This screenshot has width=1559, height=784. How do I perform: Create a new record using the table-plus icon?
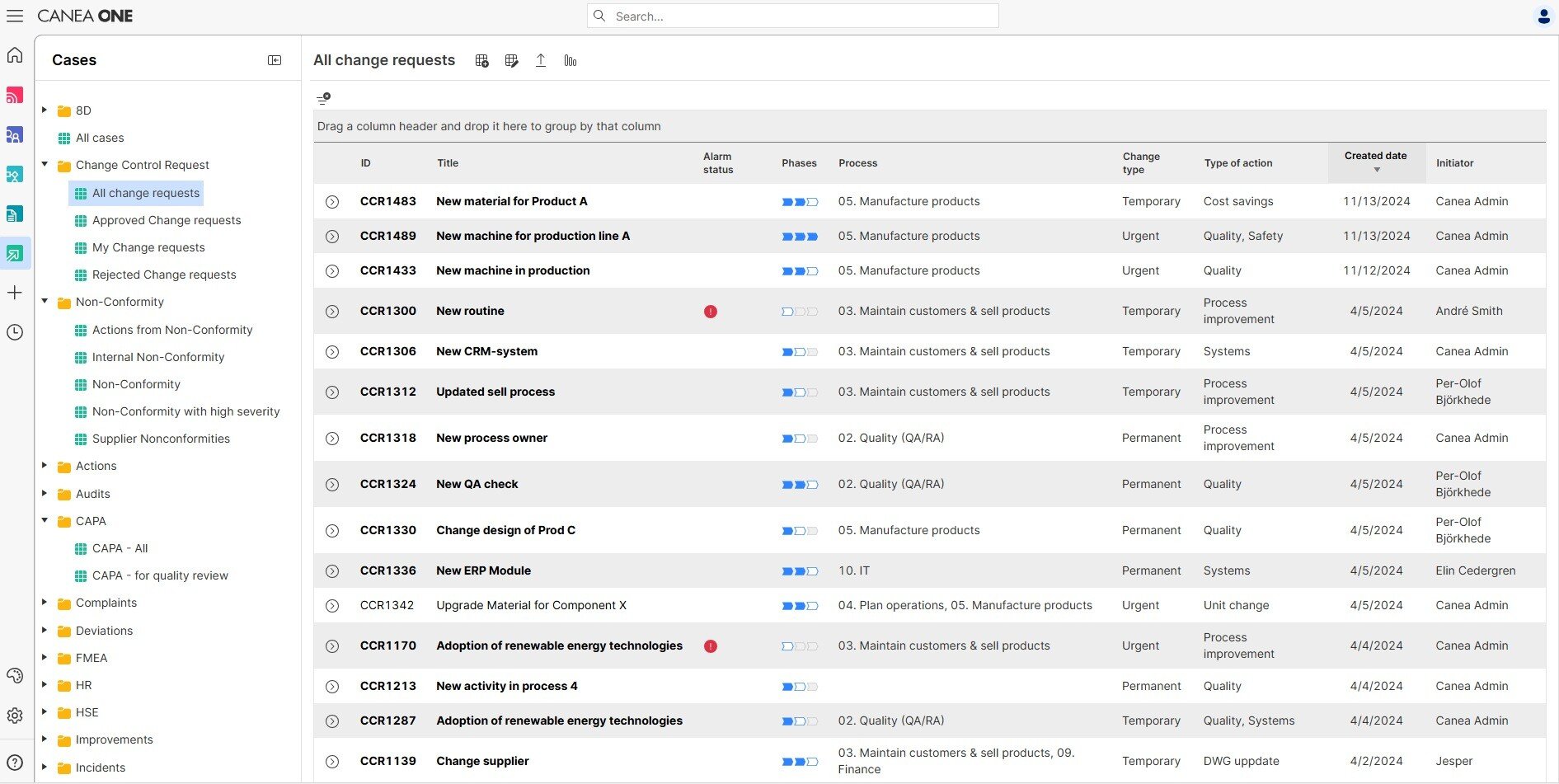(x=481, y=60)
